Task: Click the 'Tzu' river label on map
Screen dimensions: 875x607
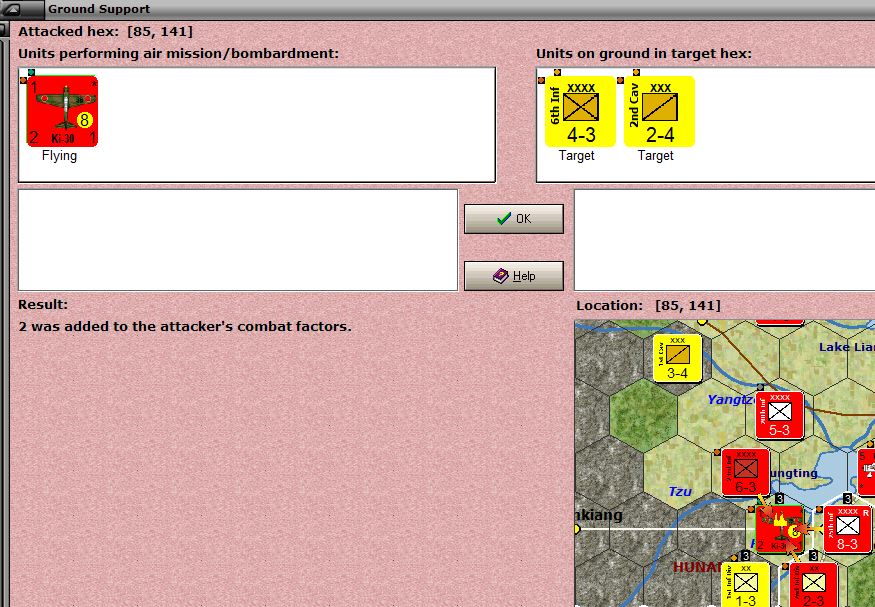Action: tap(680, 492)
